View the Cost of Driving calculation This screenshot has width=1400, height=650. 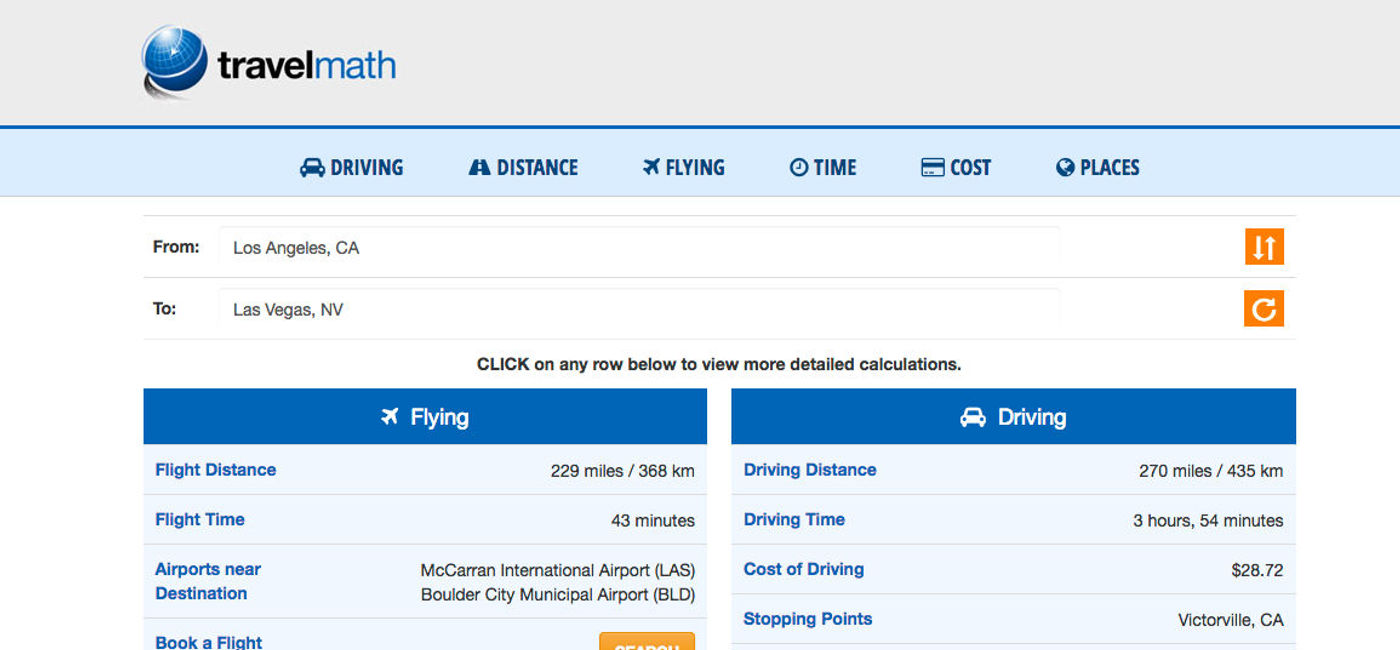tap(1014, 569)
